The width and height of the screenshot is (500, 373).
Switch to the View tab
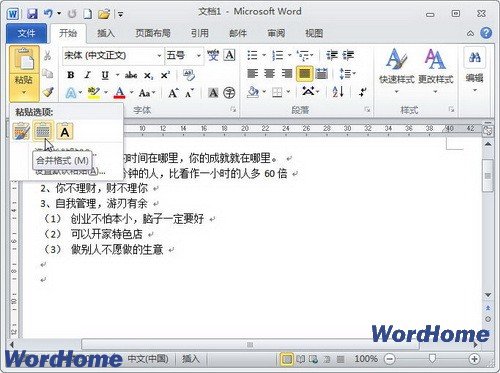point(314,33)
